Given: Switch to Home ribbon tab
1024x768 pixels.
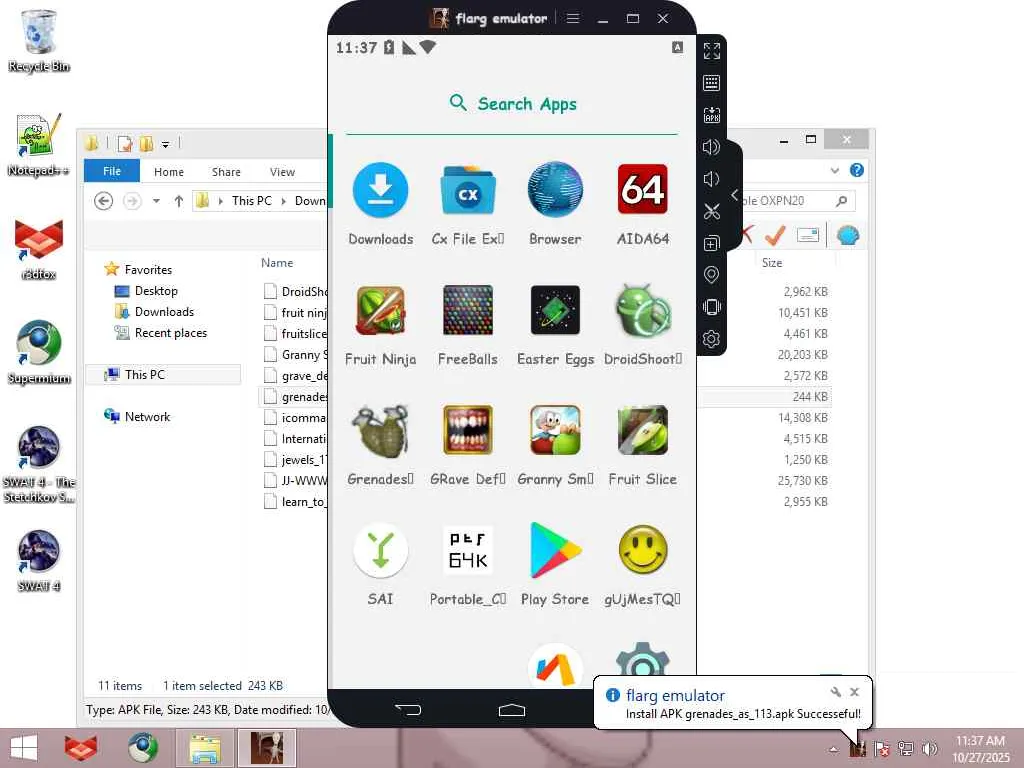Looking at the screenshot, I should click(x=168, y=172).
